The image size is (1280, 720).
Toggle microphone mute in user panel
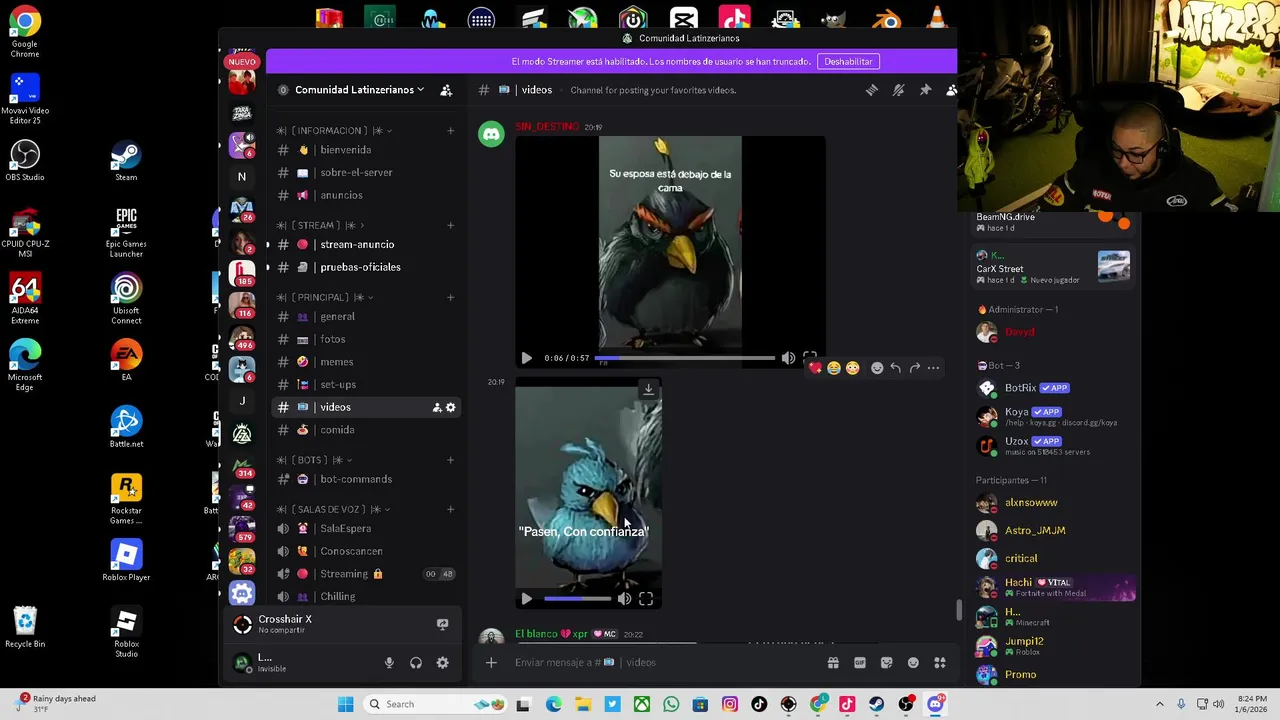(x=389, y=662)
